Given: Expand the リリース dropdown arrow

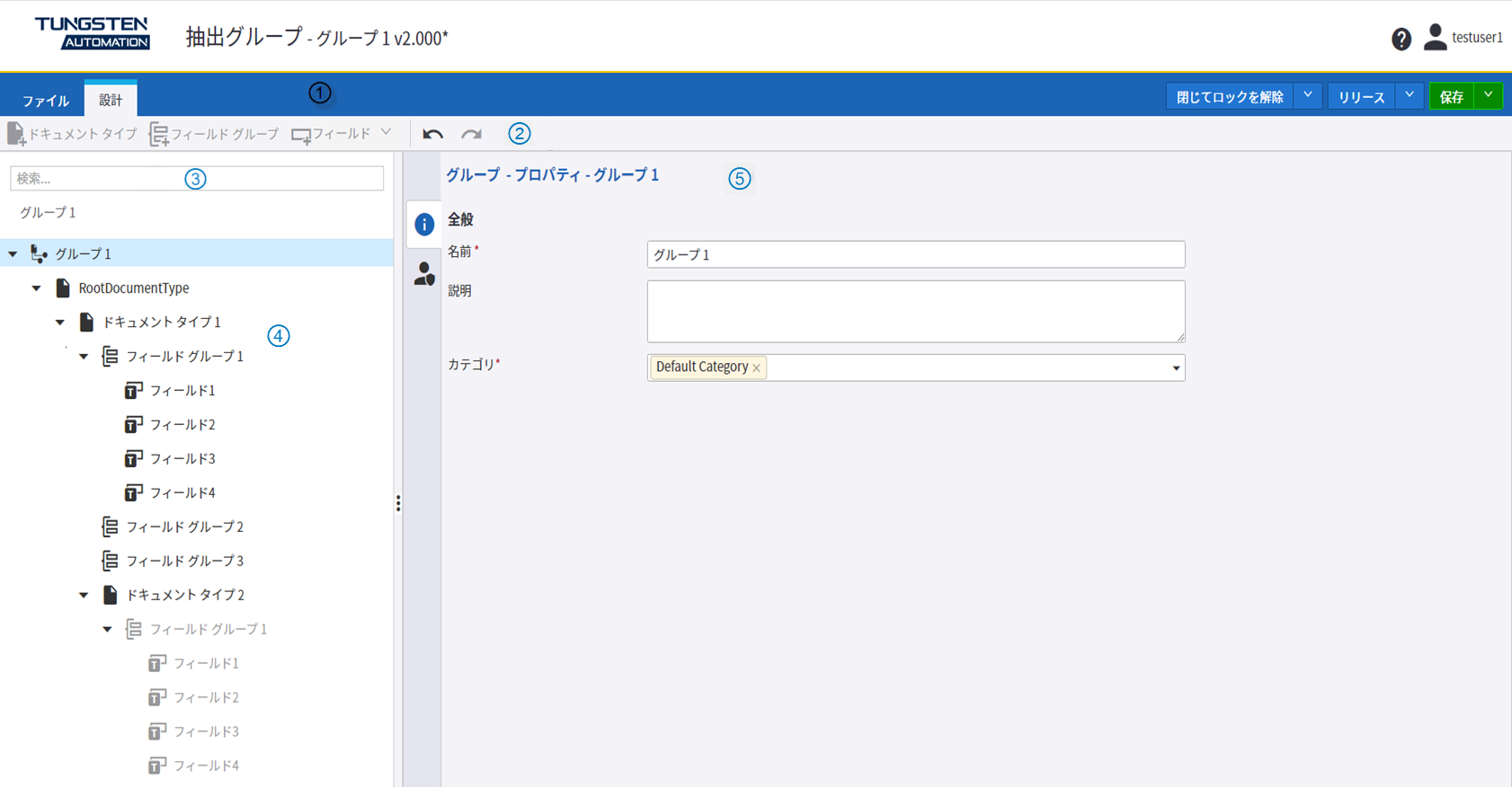Looking at the screenshot, I should coord(1409,95).
